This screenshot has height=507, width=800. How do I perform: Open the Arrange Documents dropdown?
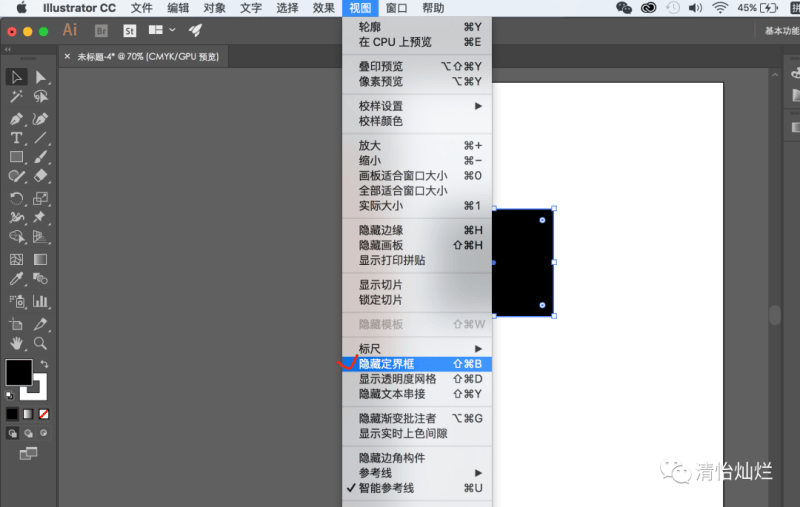click(x=162, y=30)
